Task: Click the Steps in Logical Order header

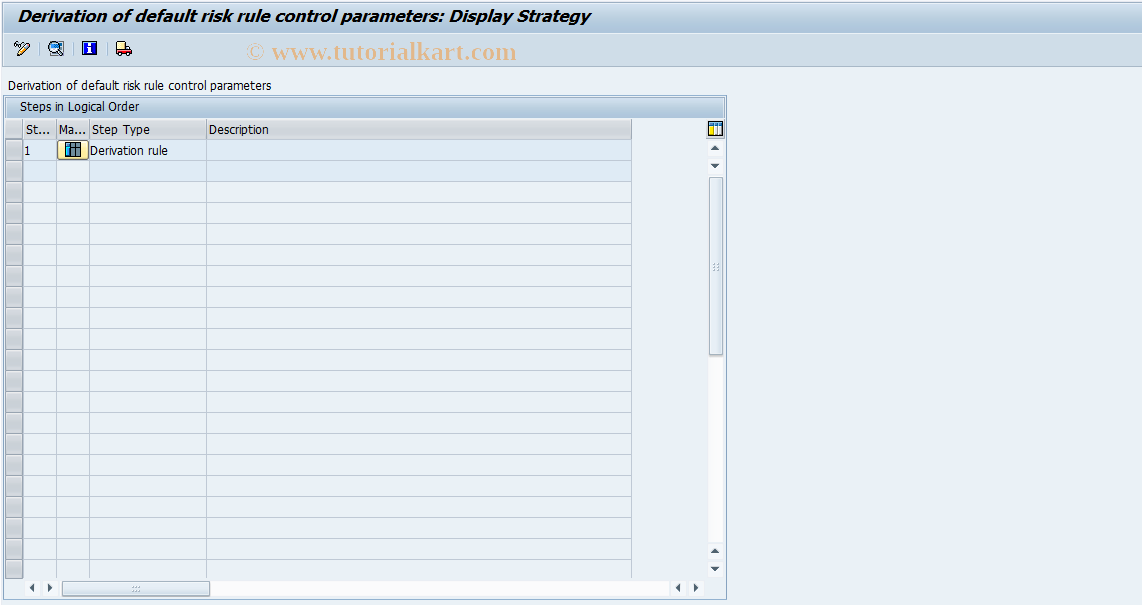Action: 79,107
